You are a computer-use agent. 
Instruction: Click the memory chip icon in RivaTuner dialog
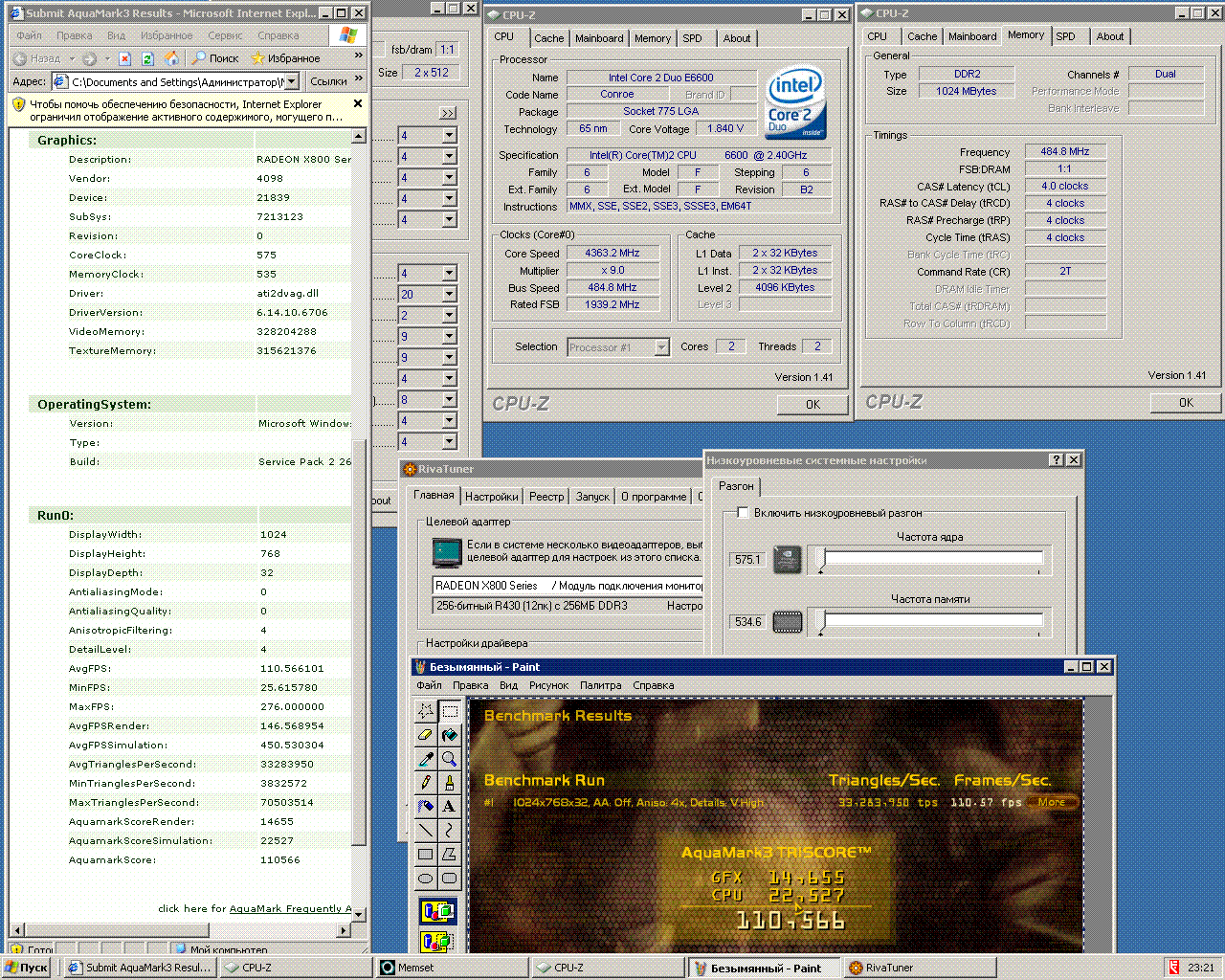788,621
